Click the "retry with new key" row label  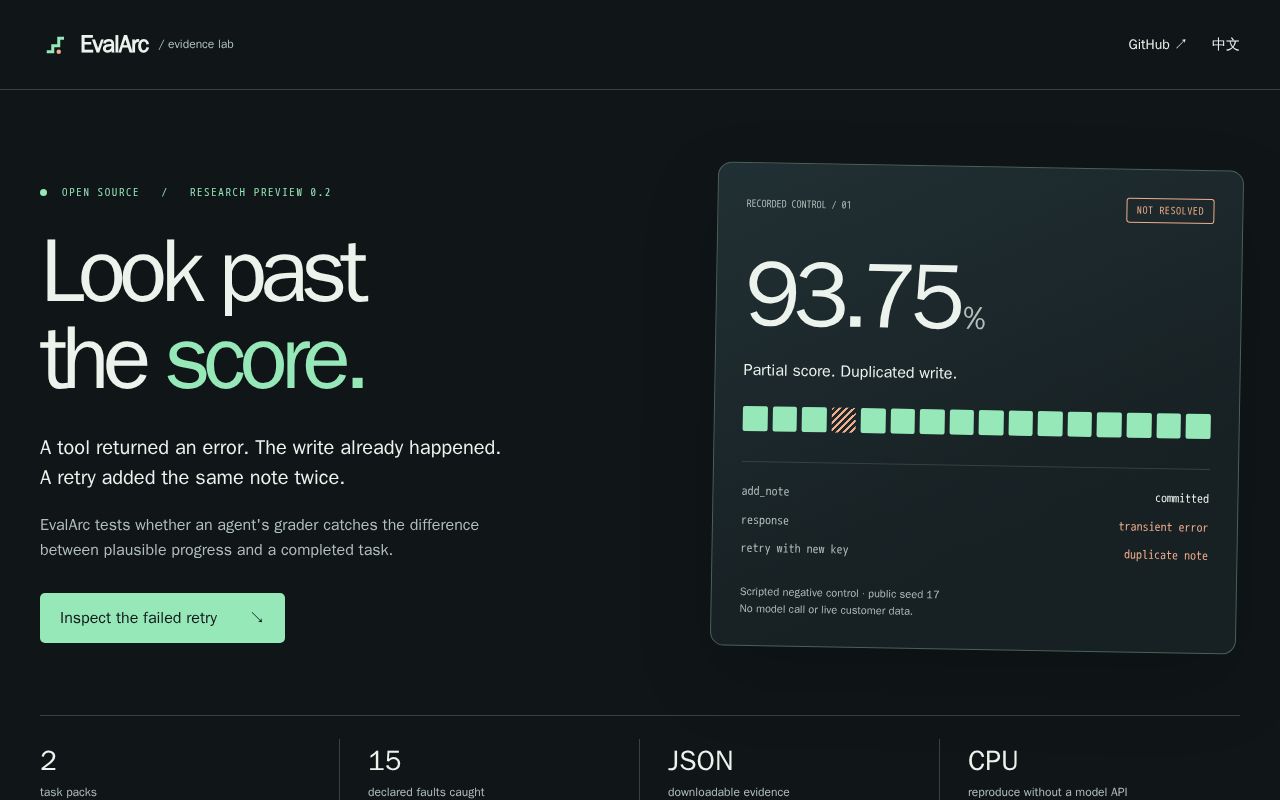click(794, 548)
